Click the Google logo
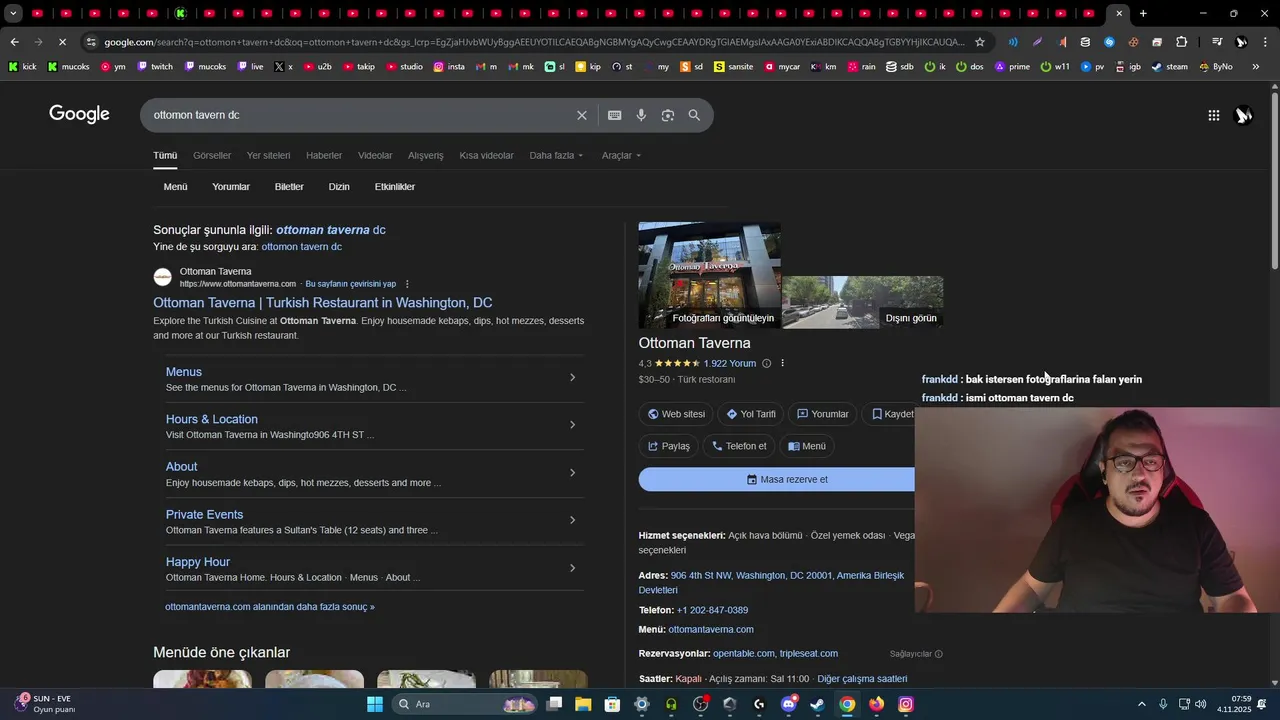The image size is (1280, 720). tap(79, 114)
